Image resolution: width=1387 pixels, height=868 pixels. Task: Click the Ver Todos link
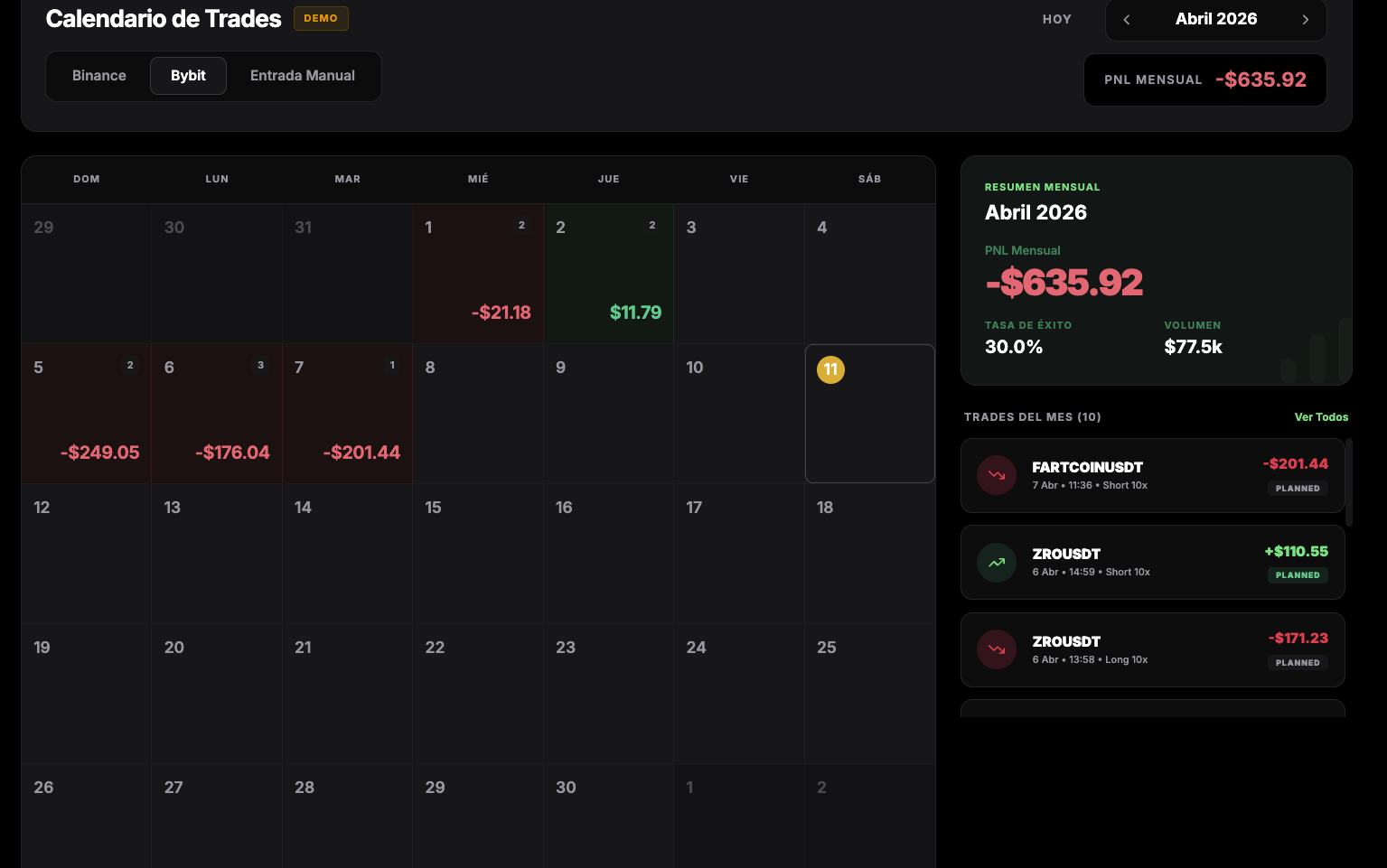[1321, 416]
